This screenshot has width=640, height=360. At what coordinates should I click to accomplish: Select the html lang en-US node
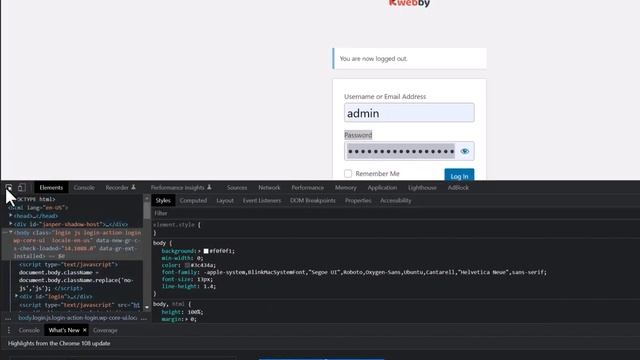pyautogui.click(x=38, y=208)
